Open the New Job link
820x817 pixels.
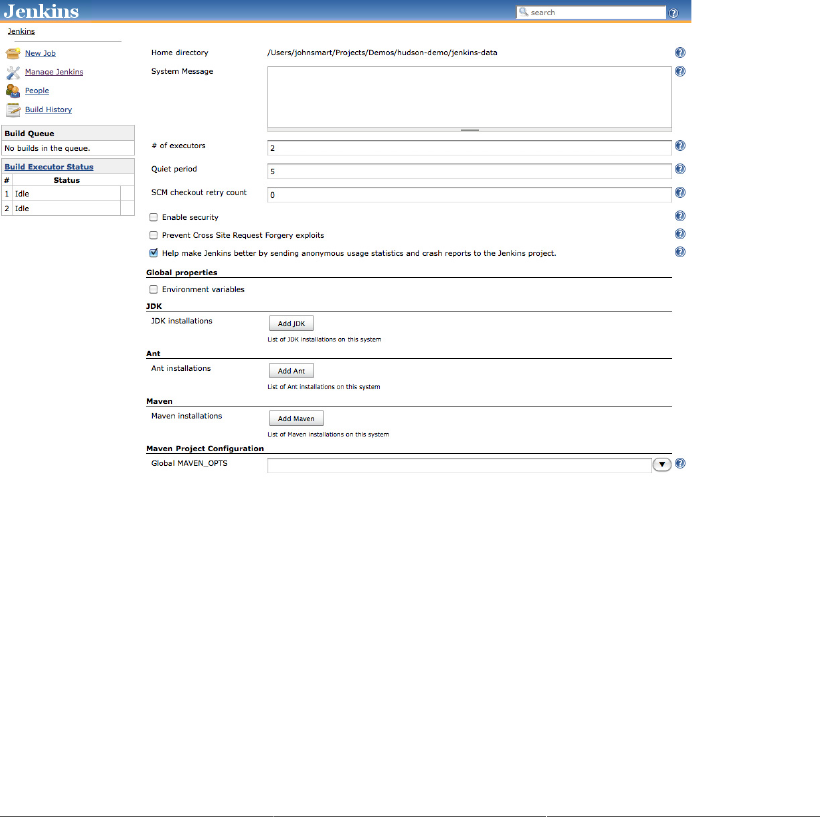[x=40, y=53]
